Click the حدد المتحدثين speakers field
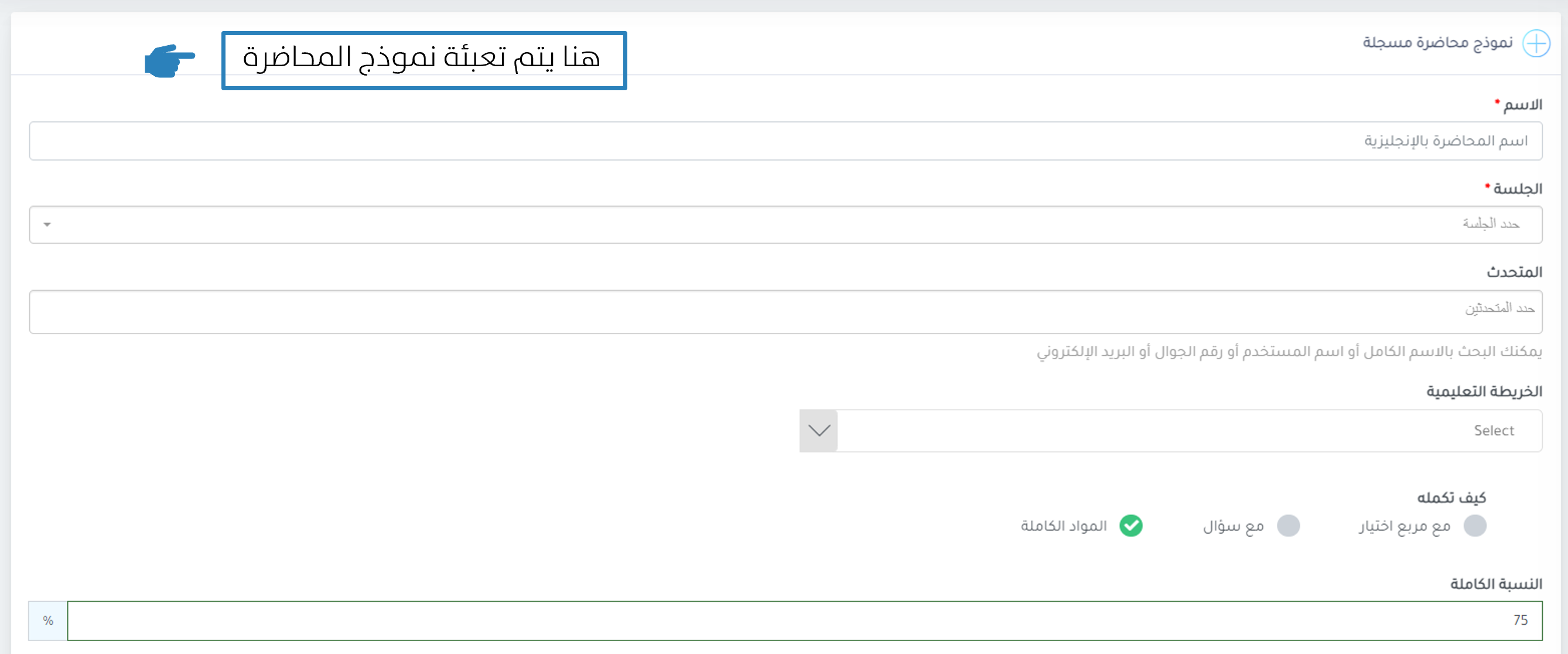 (785, 312)
